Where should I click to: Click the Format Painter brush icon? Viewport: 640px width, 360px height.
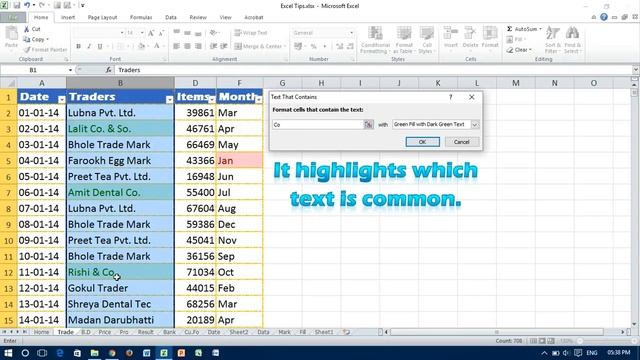pos(27,50)
